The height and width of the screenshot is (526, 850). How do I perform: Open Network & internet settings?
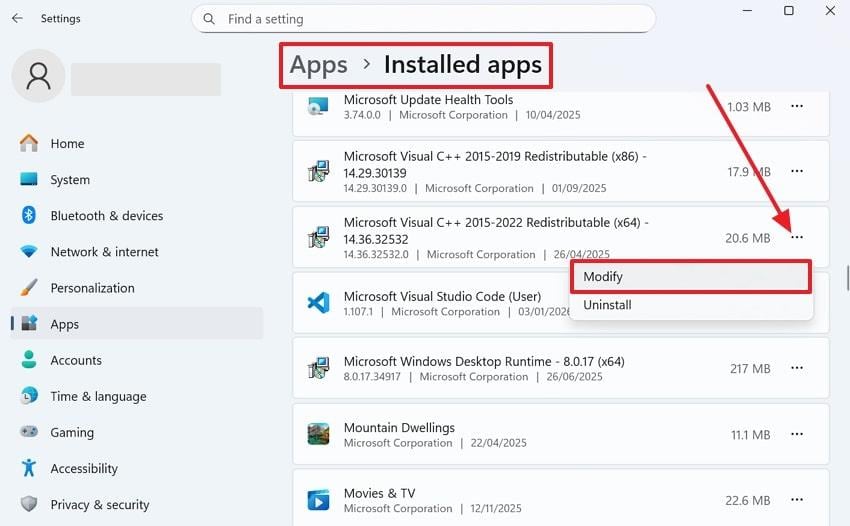(x=104, y=252)
